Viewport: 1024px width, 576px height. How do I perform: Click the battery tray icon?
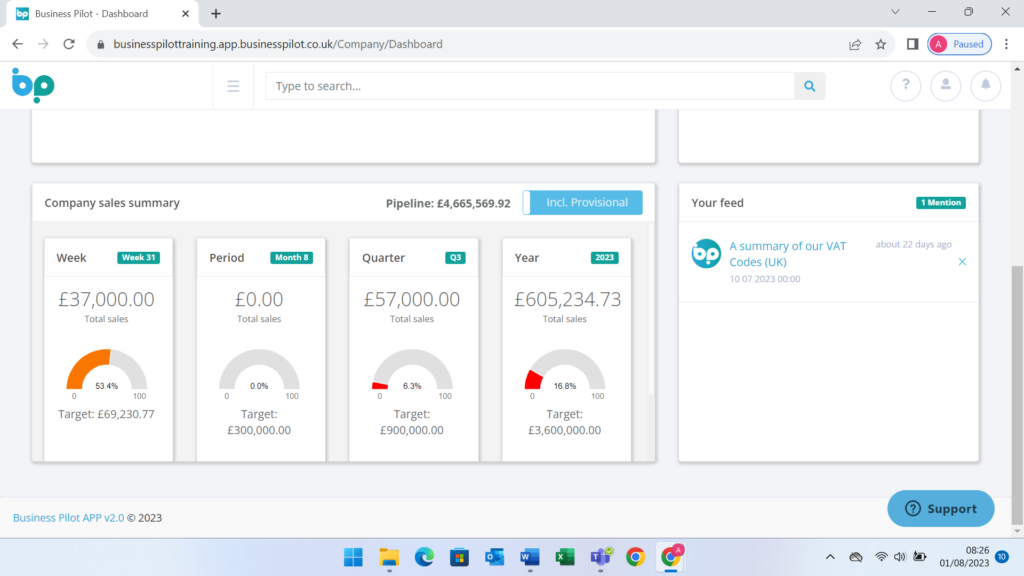pos(920,557)
